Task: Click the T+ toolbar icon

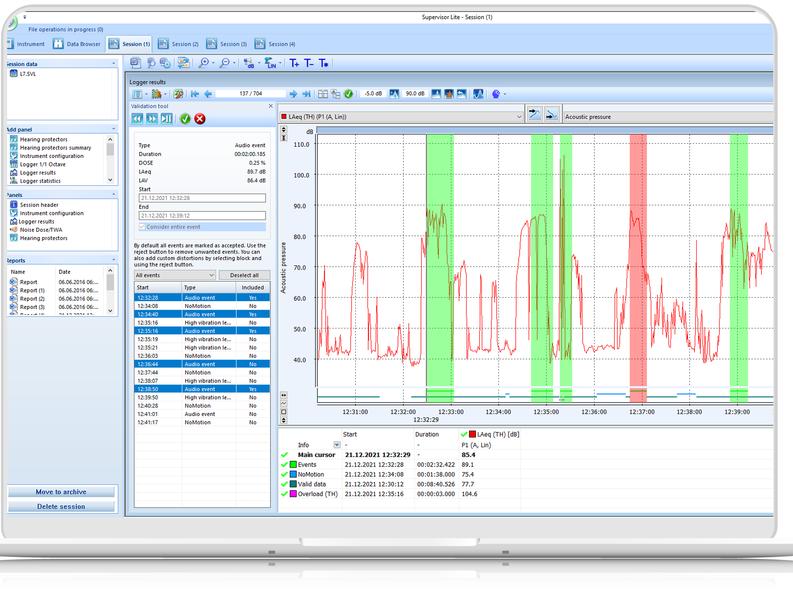Action: coord(294,62)
